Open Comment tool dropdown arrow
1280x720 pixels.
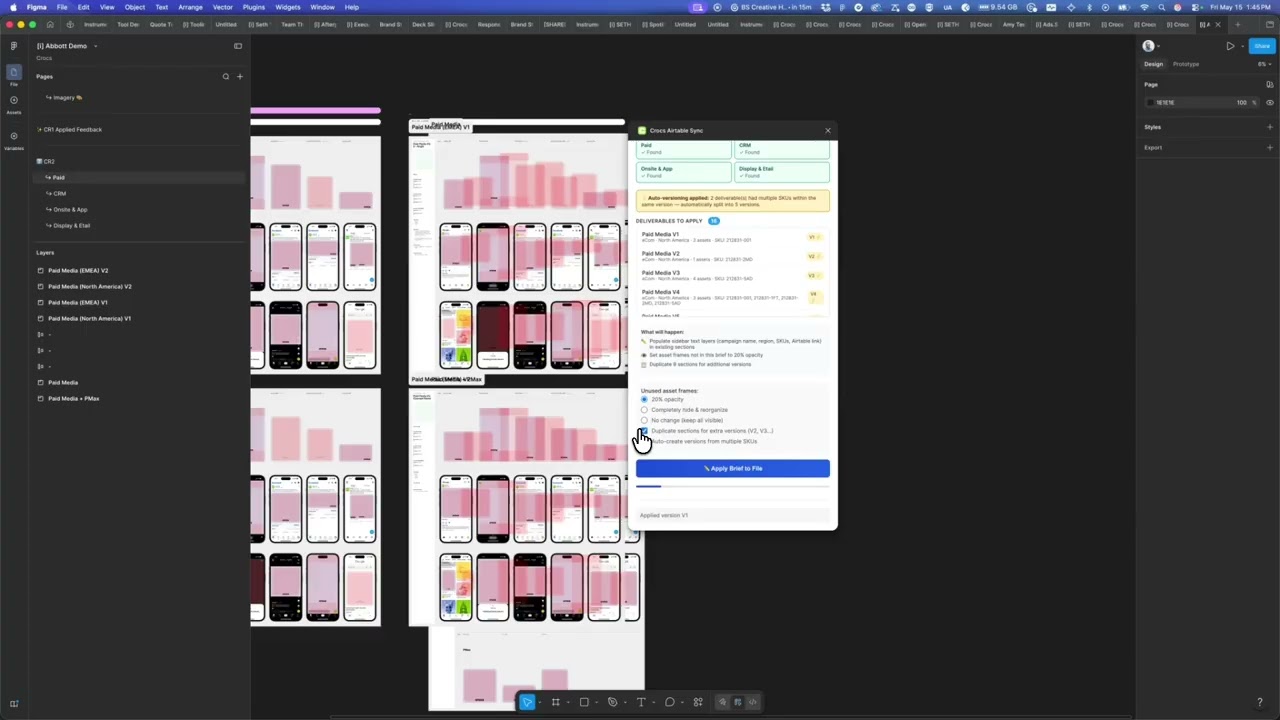[x=681, y=702]
